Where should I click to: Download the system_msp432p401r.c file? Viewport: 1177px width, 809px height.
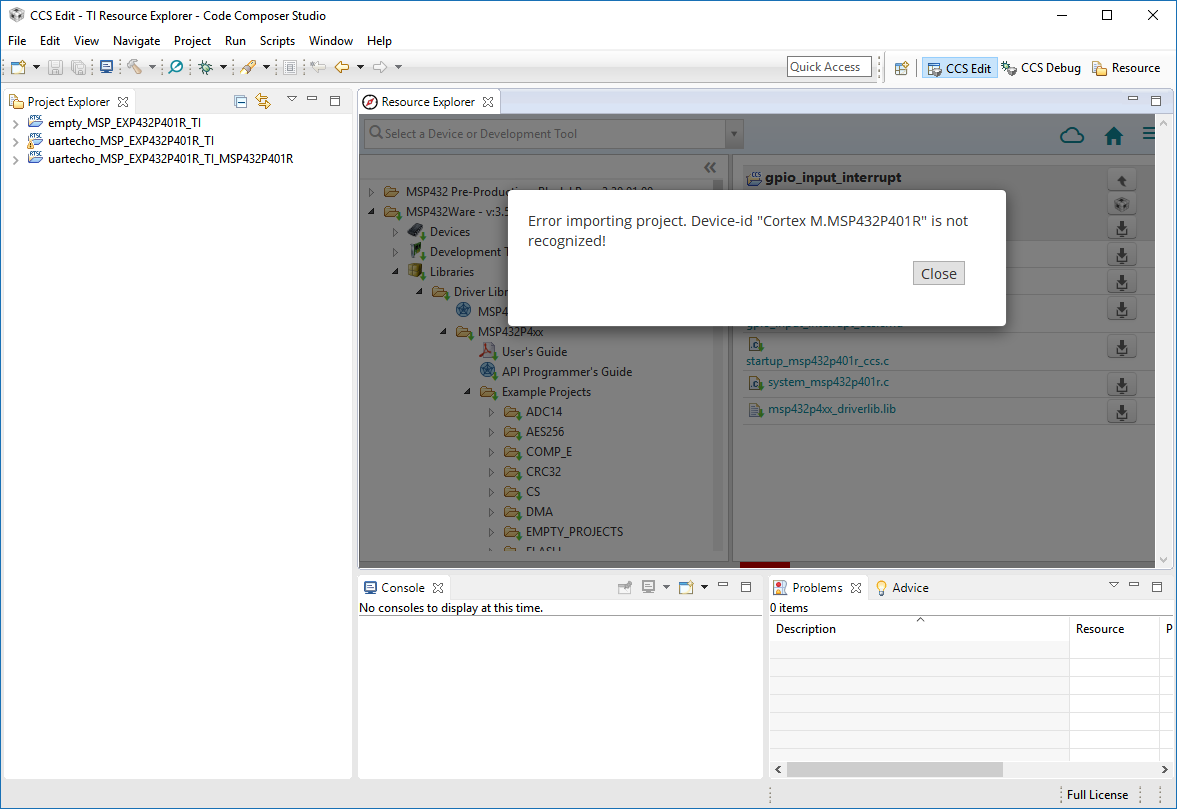[x=1121, y=385]
